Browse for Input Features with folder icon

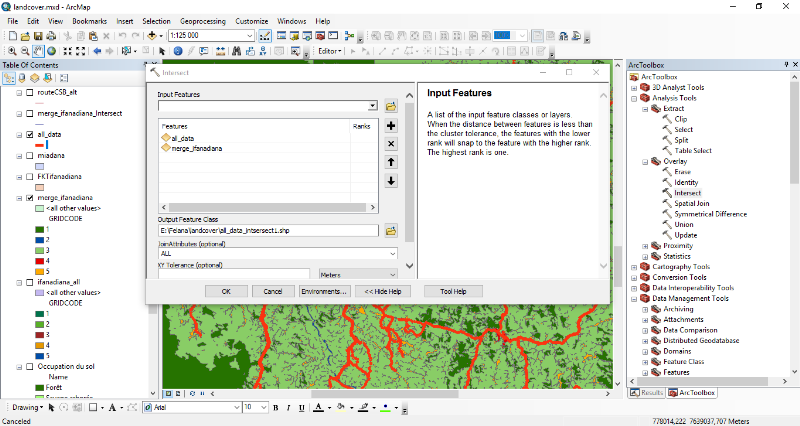click(x=391, y=105)
